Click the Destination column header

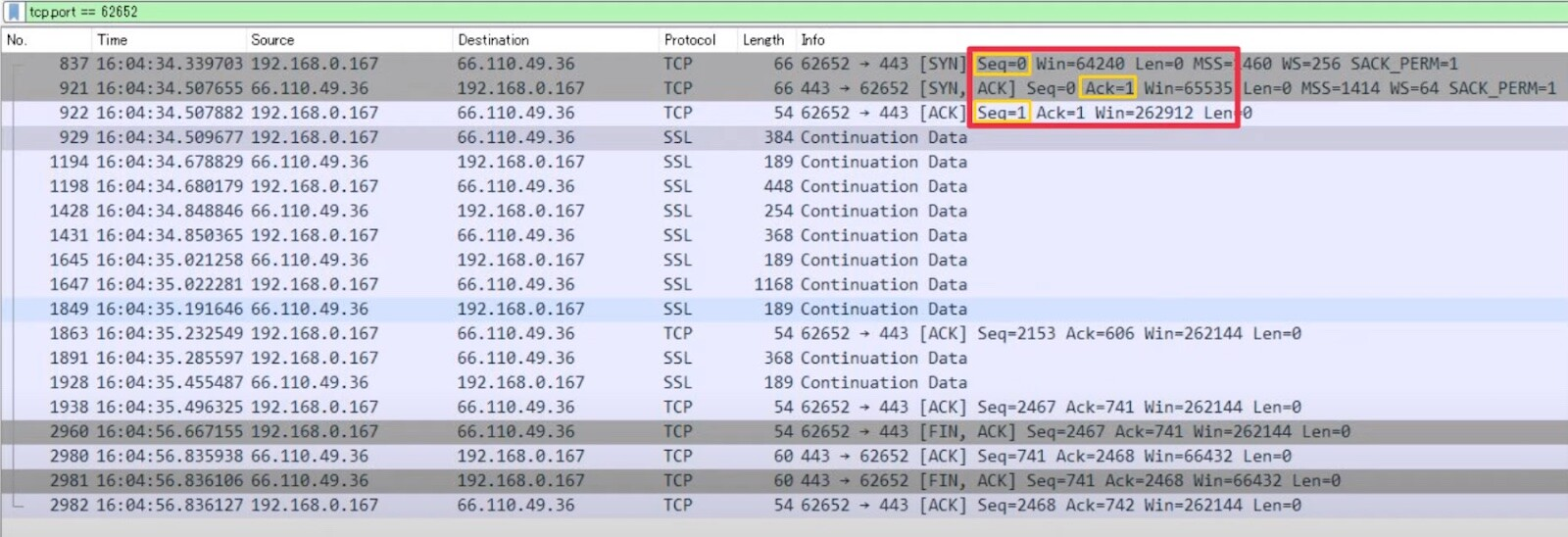tap(493, 40)
